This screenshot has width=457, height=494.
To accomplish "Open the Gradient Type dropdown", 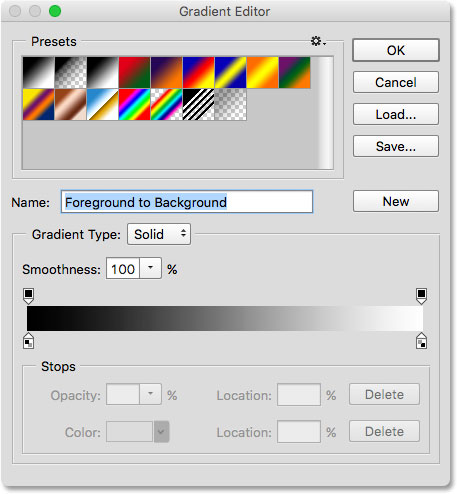I will (x=159, y=234).
